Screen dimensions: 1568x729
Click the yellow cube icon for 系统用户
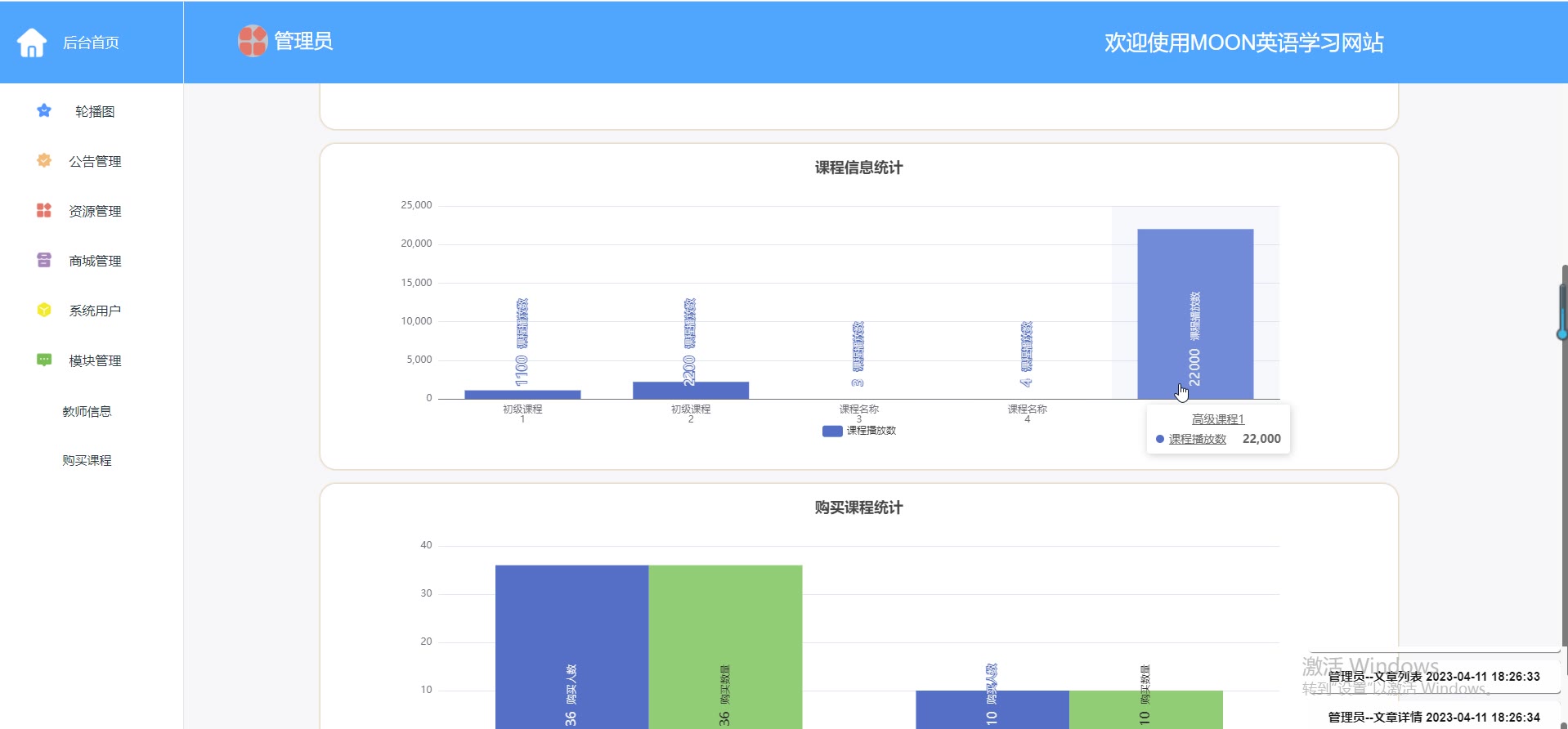pos(44,310)
